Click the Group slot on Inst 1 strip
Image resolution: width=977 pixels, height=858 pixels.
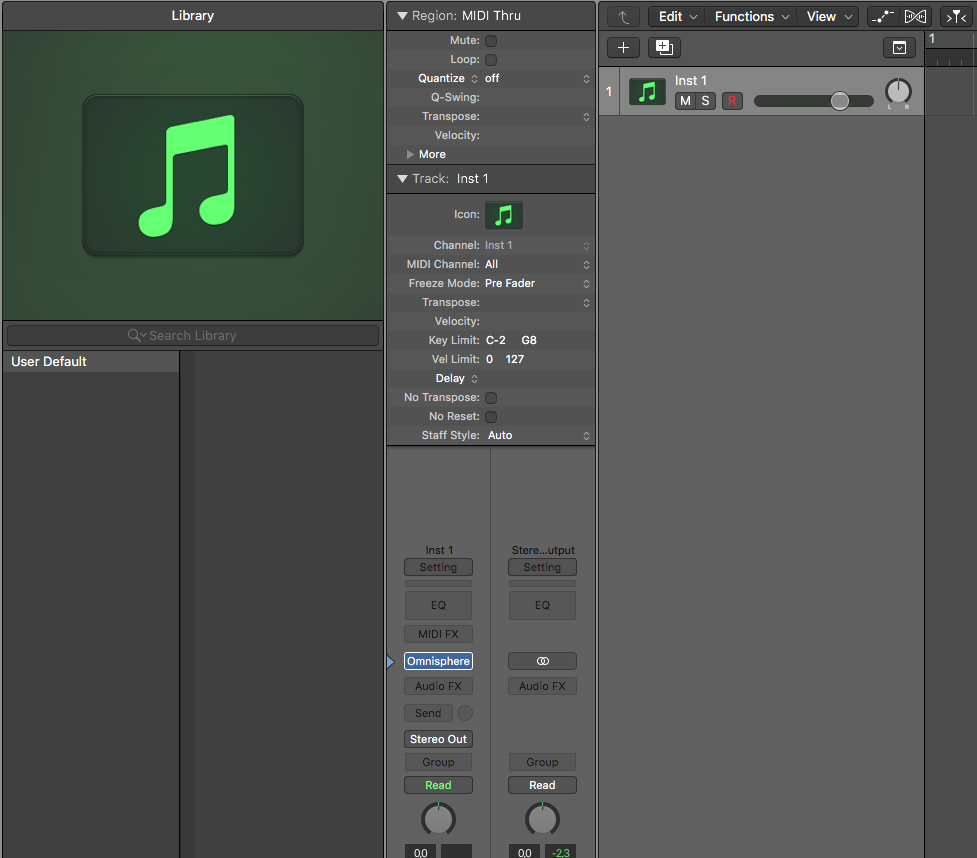pos(438,762)
